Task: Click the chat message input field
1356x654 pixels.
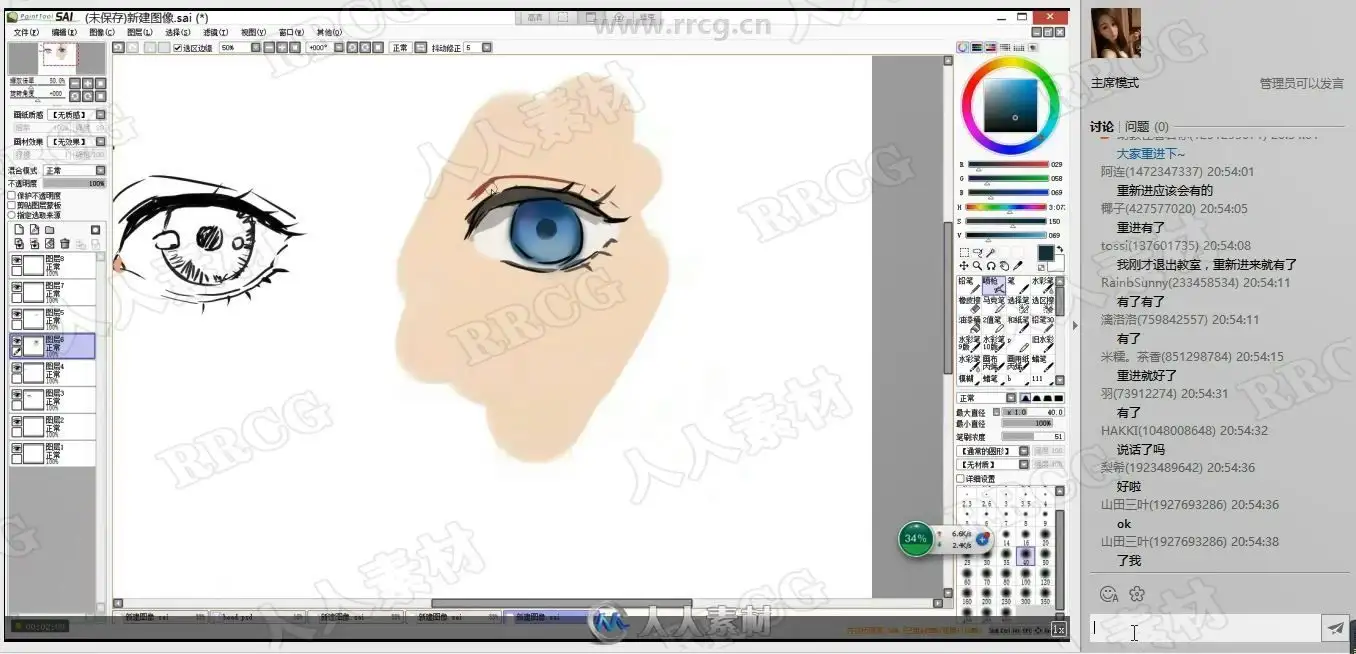Action: click(x=1205, y=628)
